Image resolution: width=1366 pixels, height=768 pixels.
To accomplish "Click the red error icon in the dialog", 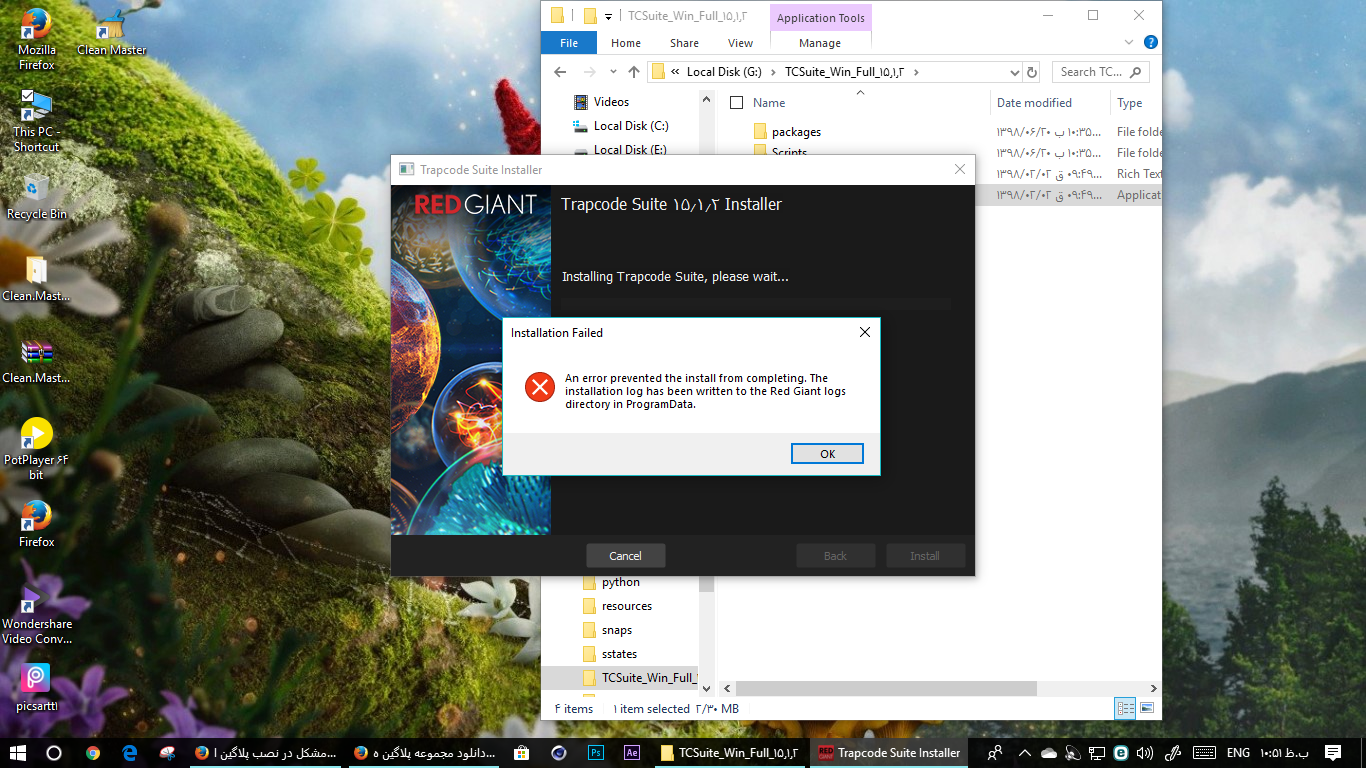I will (x=540, y=387).
